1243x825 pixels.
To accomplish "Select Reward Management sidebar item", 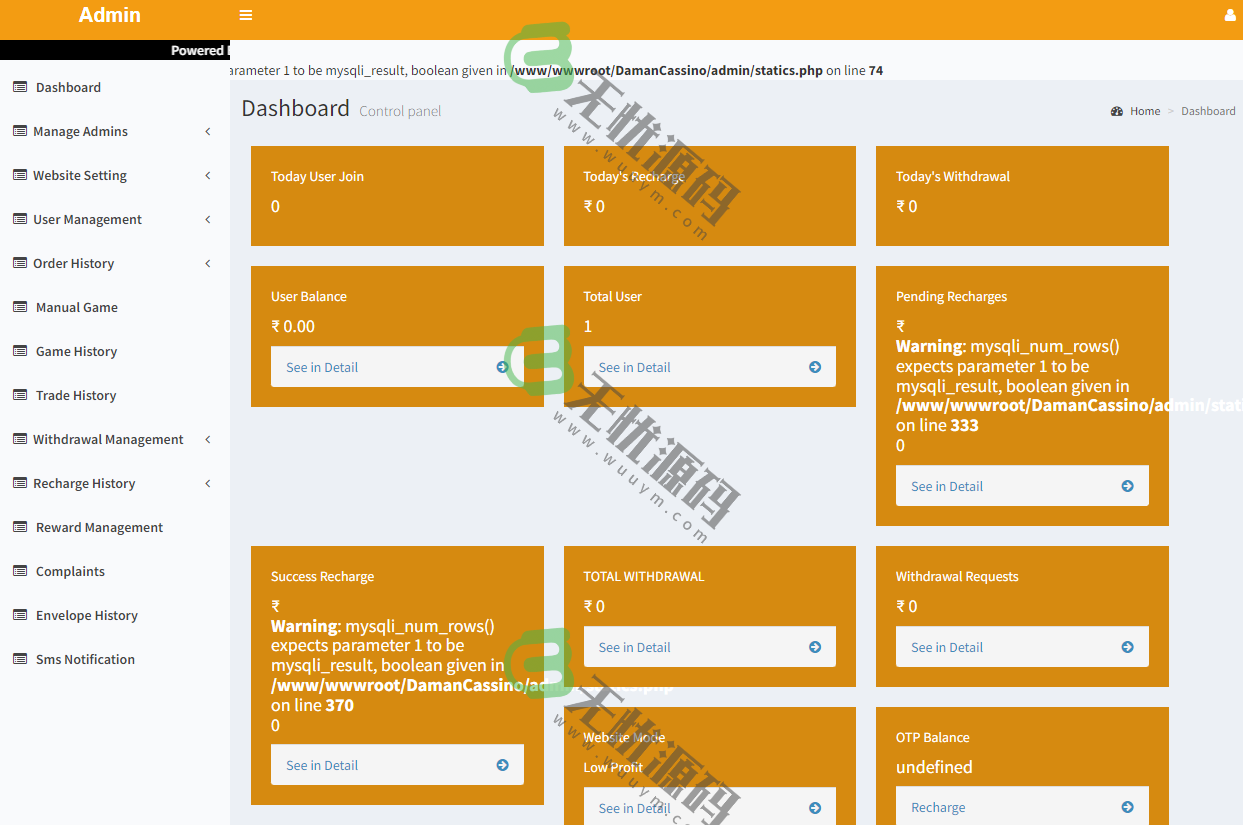I will click(99, 527).
